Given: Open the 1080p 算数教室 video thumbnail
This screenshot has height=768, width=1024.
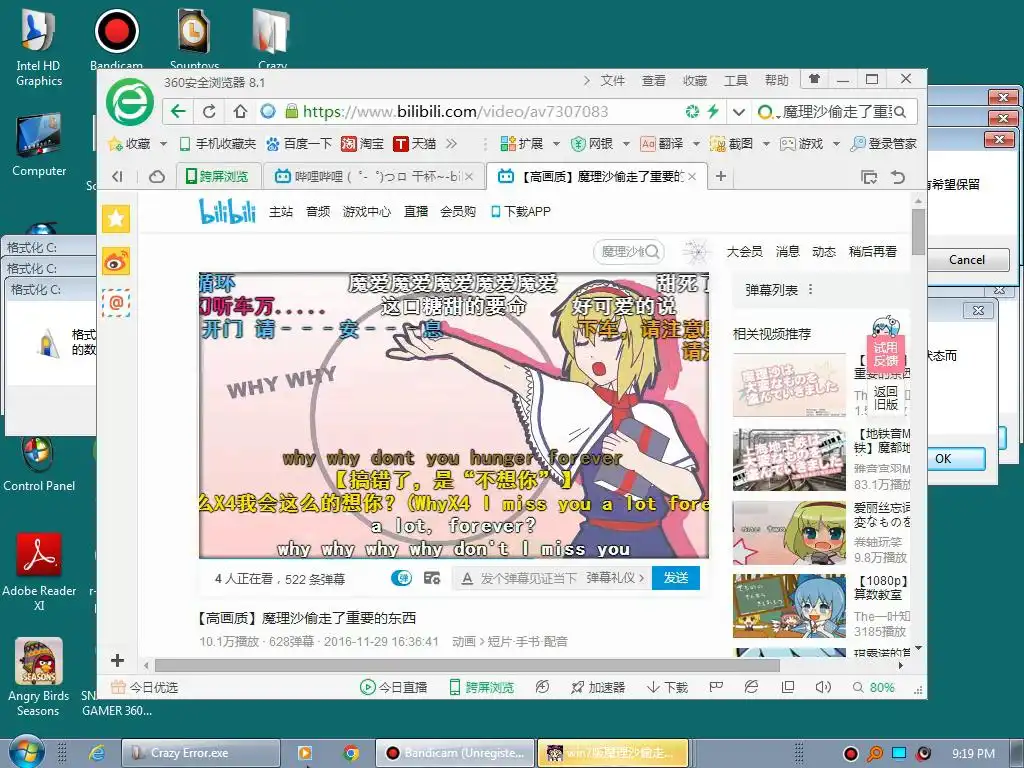Looking at the screenshot, I should click(790, 606).
